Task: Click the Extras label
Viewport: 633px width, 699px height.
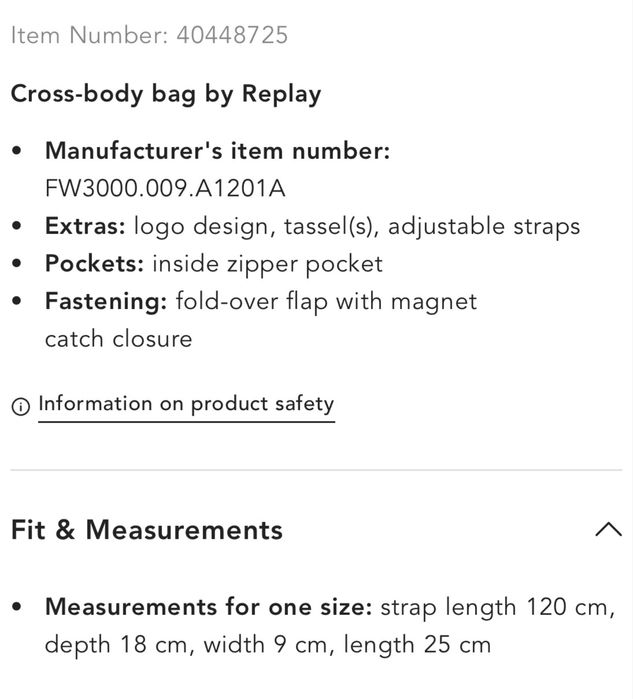Action: click(85, 226)
